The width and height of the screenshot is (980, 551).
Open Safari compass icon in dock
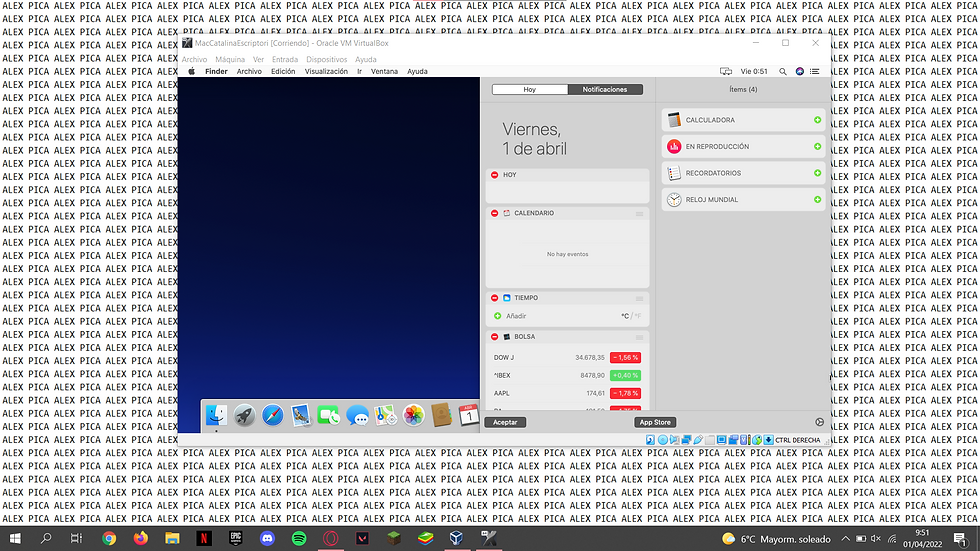click(x=272, y=415)
